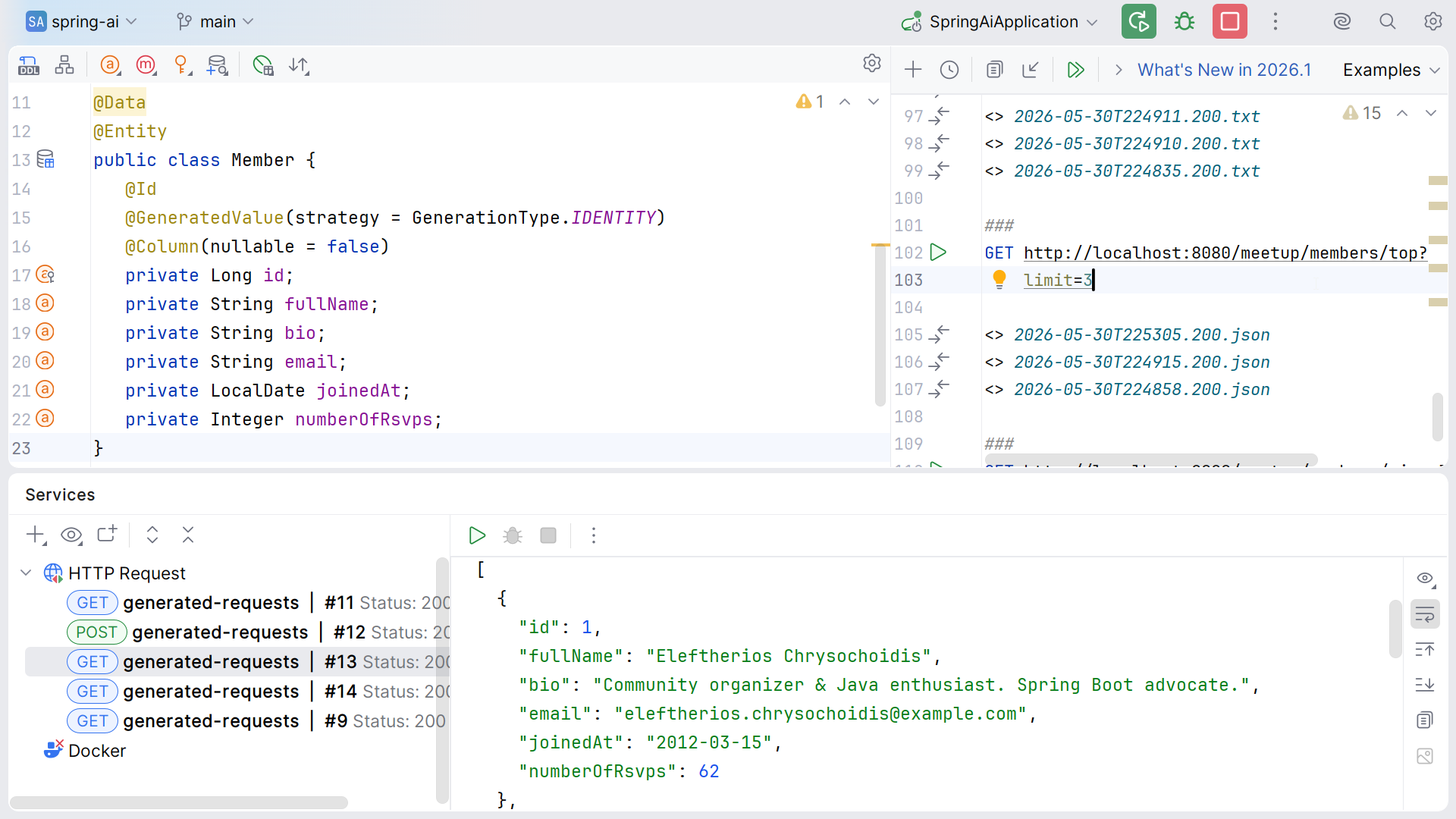This screenshot has height=819, width=1456.
Task: Collapse the HTTP Request tree node
Action: pos(26,573)
